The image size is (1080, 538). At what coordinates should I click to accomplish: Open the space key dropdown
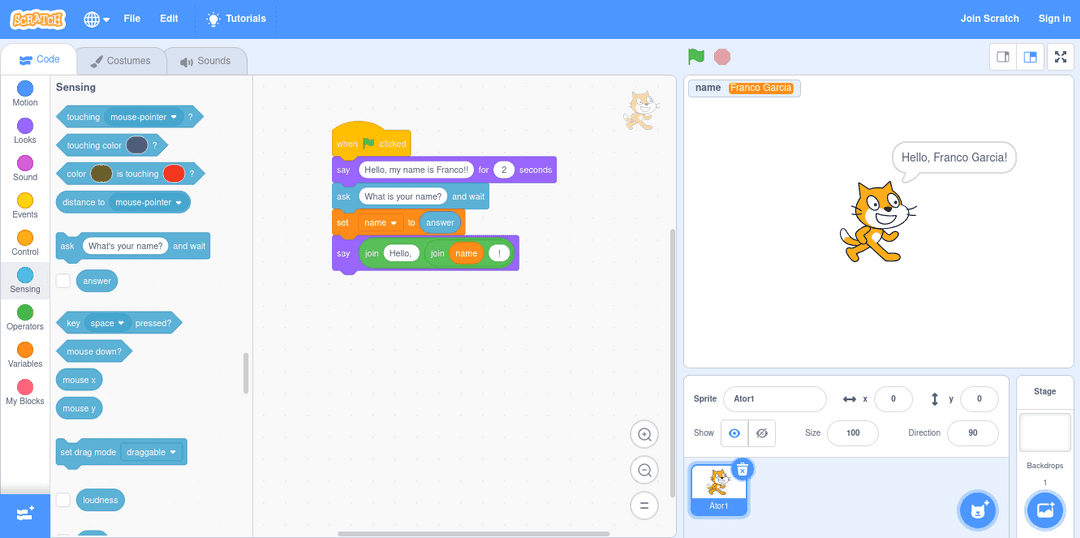(x=121, y=323)
